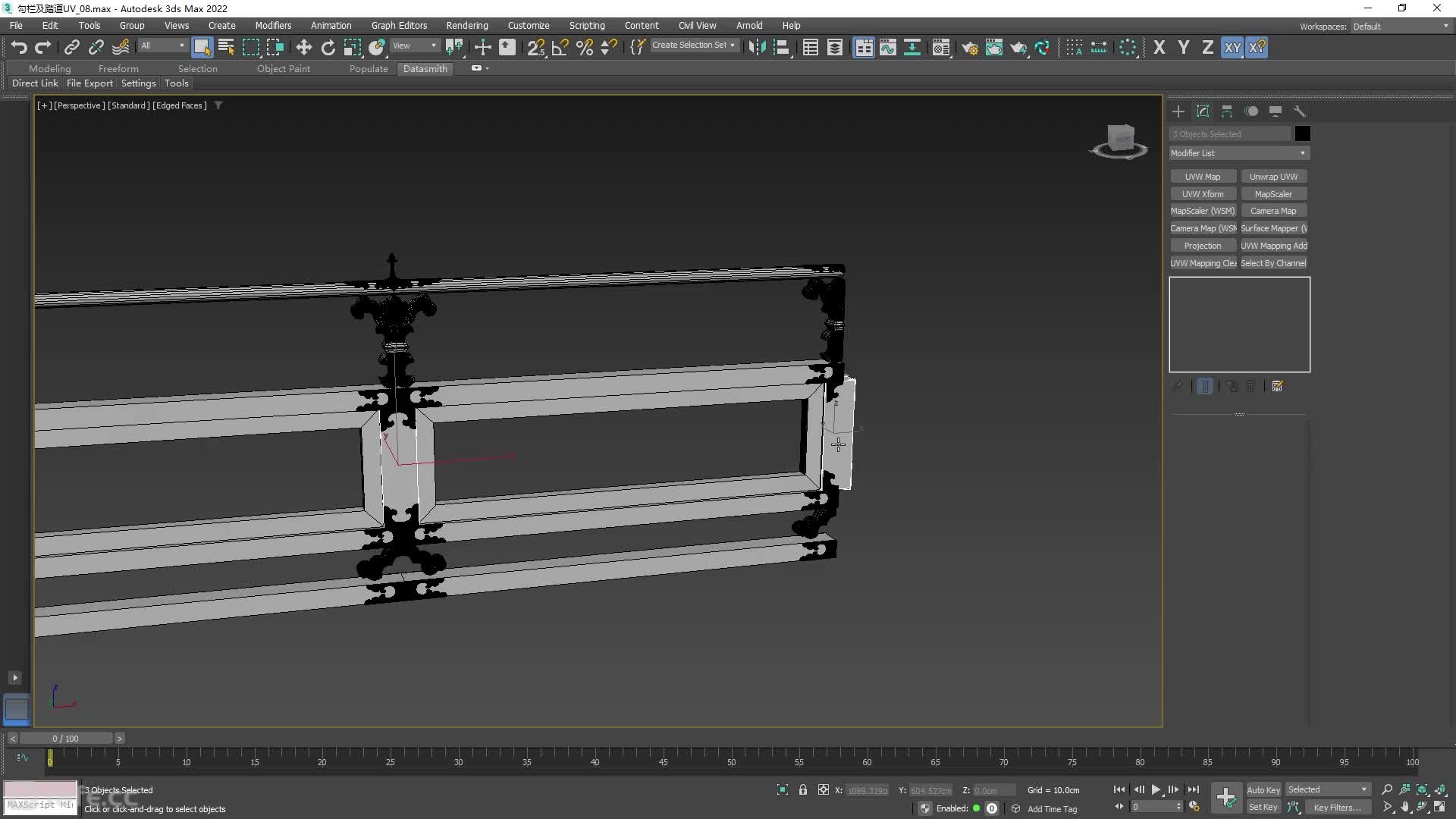Switch to the Datasmith ribbon tab
Image resolution: width=1456 pixels, height=819 pixels.
coord(425,68)
